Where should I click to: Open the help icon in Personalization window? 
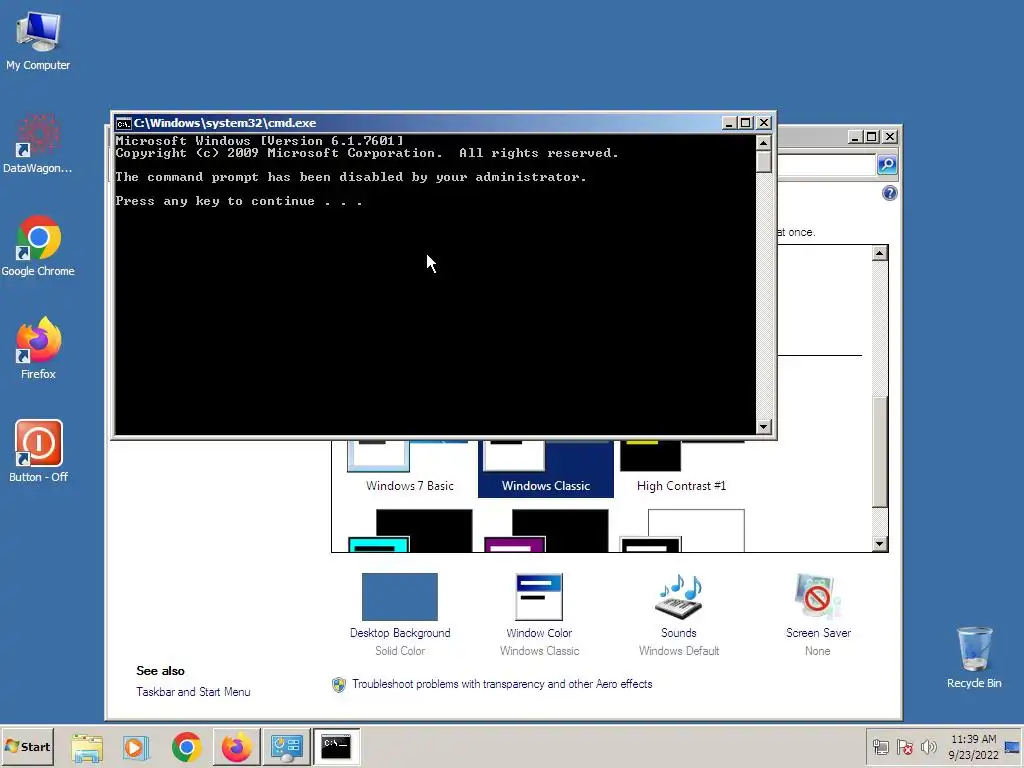(889, 193)
